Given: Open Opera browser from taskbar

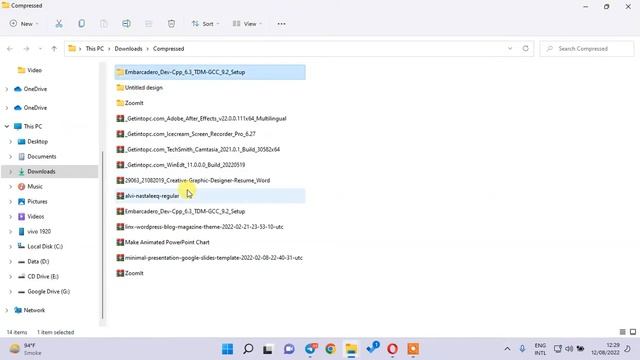Looking at the screenshot, I should click(392, 349).
